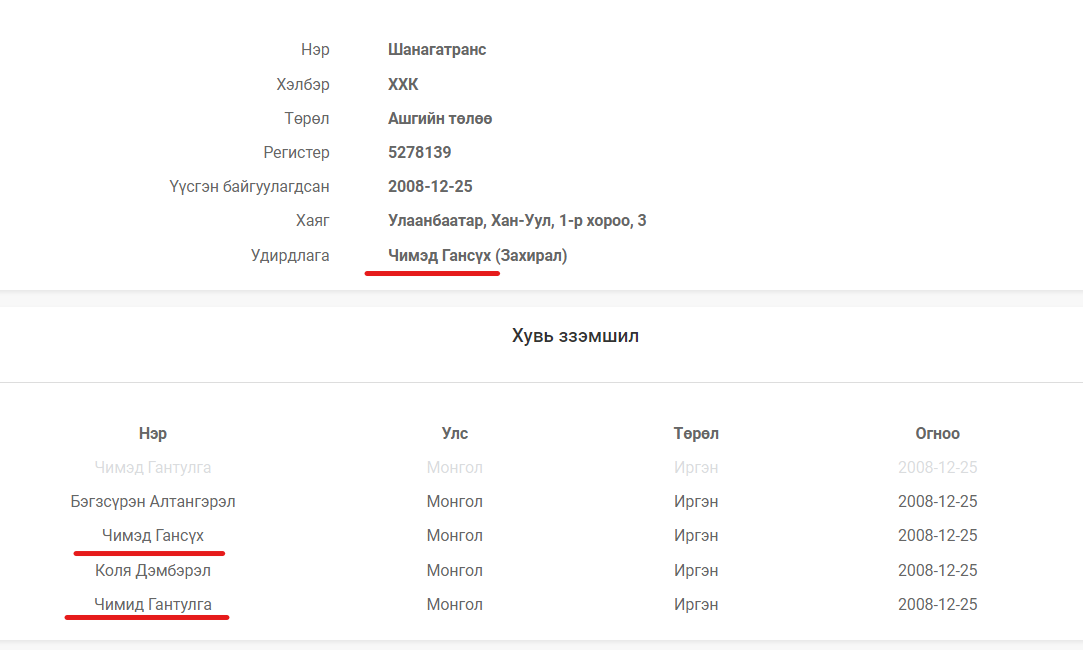Select the registration number 5278139

[419, 153]
